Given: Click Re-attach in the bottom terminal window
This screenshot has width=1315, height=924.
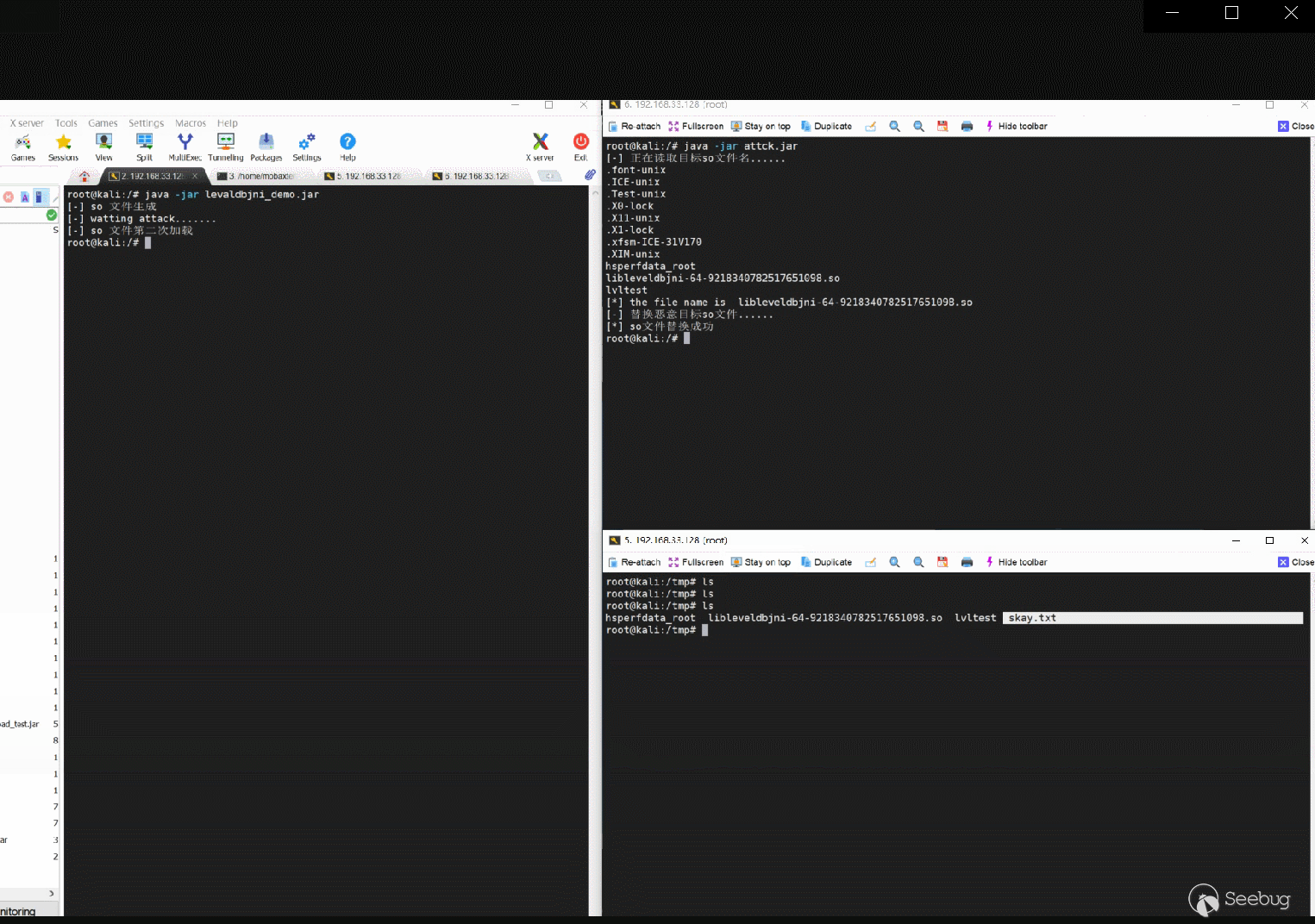Looking at the screenshot, I should [634, 563].
